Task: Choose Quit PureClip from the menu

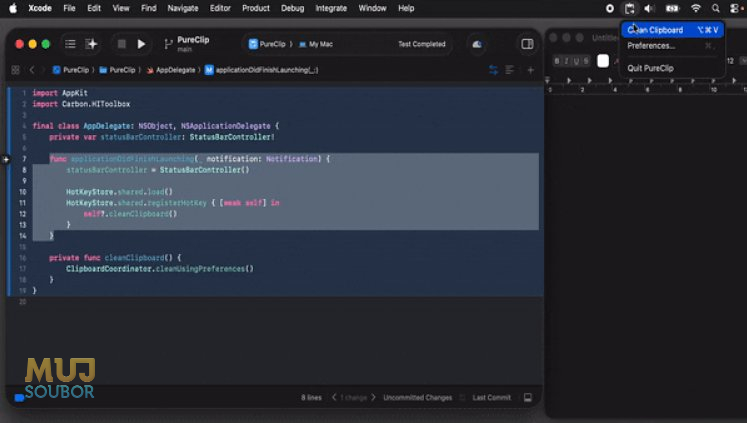Action: click(650, 68)
